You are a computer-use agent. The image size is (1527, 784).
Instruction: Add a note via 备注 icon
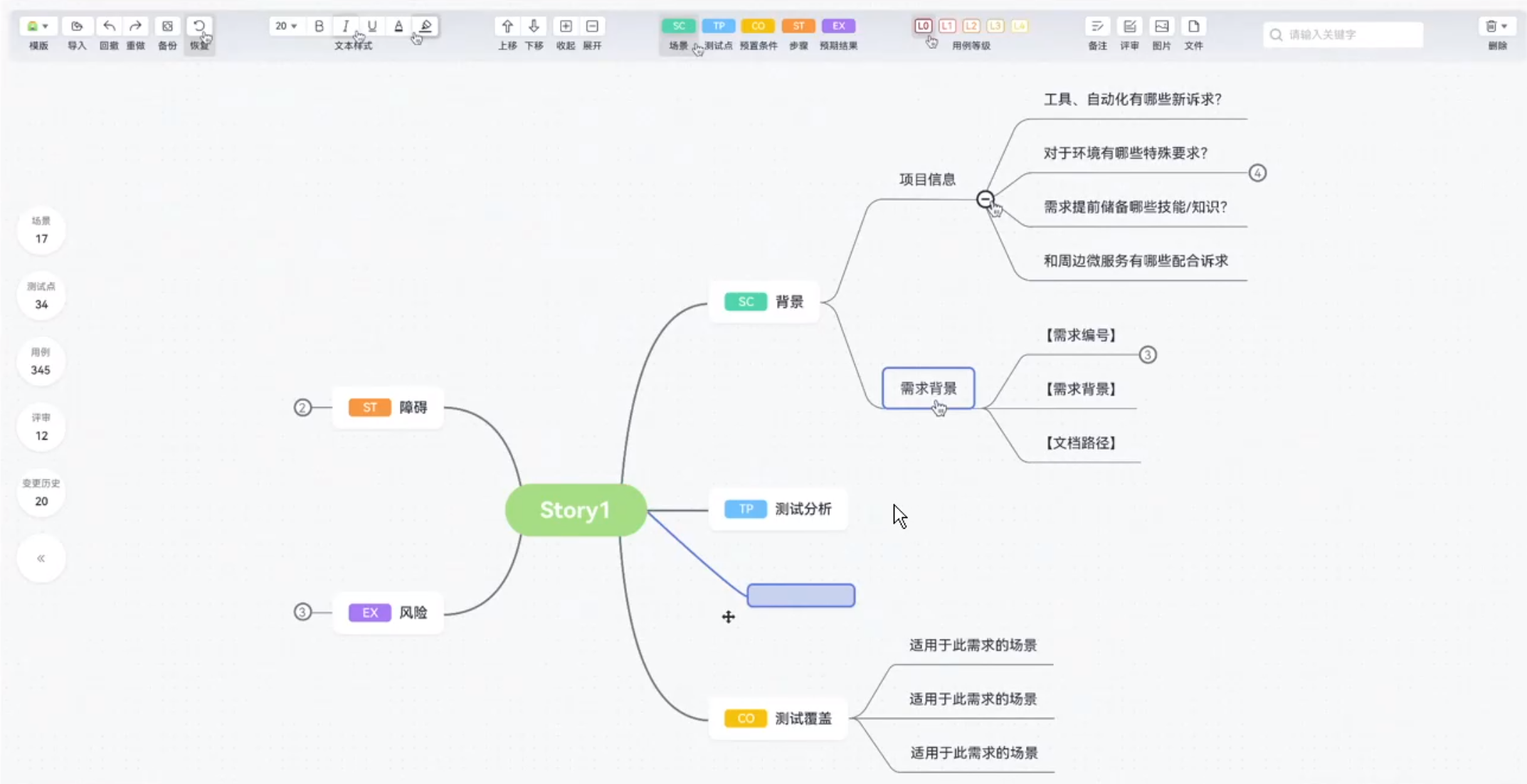1097,26
